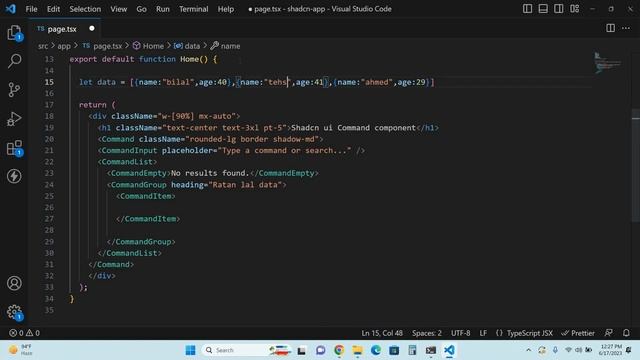Open the Go menu

pyautogui.click(x=141, y=9)
